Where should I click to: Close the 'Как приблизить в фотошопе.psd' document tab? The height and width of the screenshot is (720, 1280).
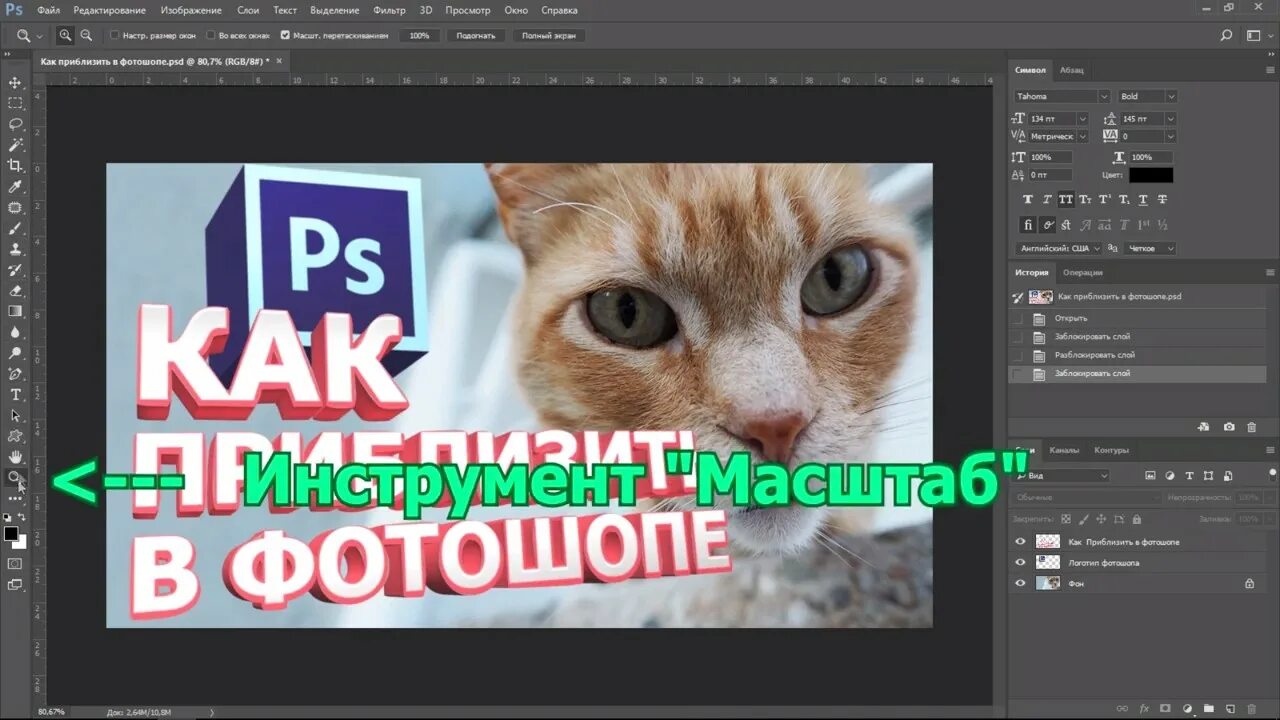[279, 61]
